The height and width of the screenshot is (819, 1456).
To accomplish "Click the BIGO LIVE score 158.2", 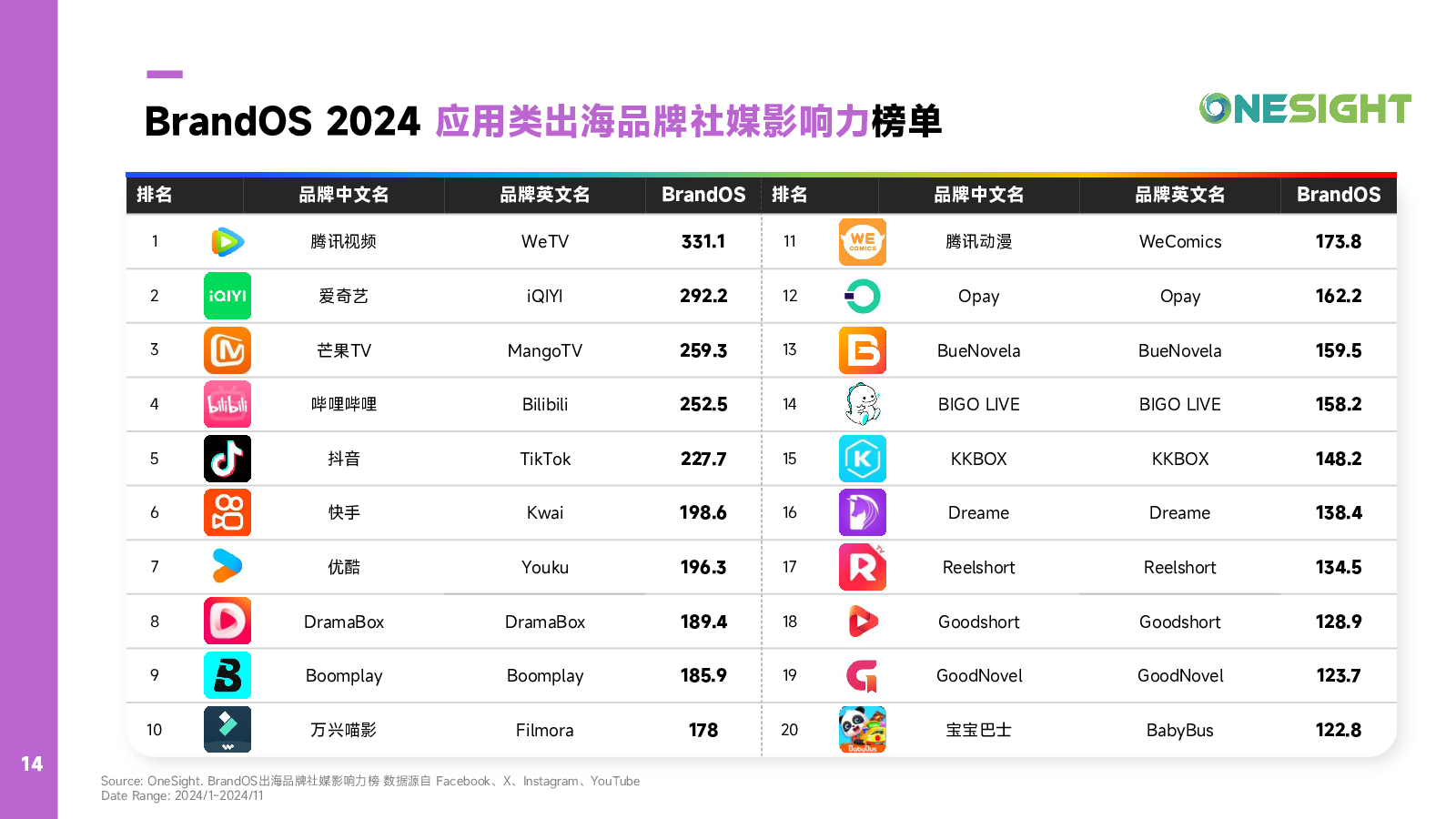I will click(x=1339, y=404).
